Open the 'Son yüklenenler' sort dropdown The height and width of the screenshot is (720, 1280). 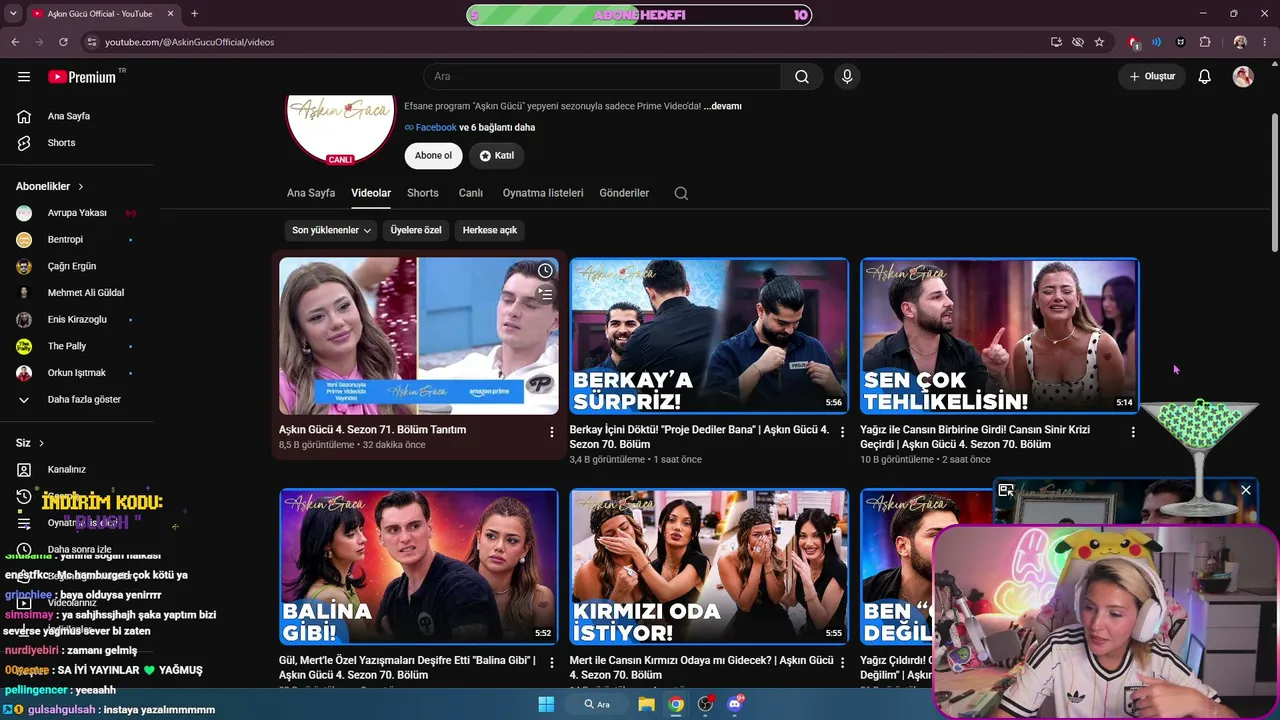point(331,230)
